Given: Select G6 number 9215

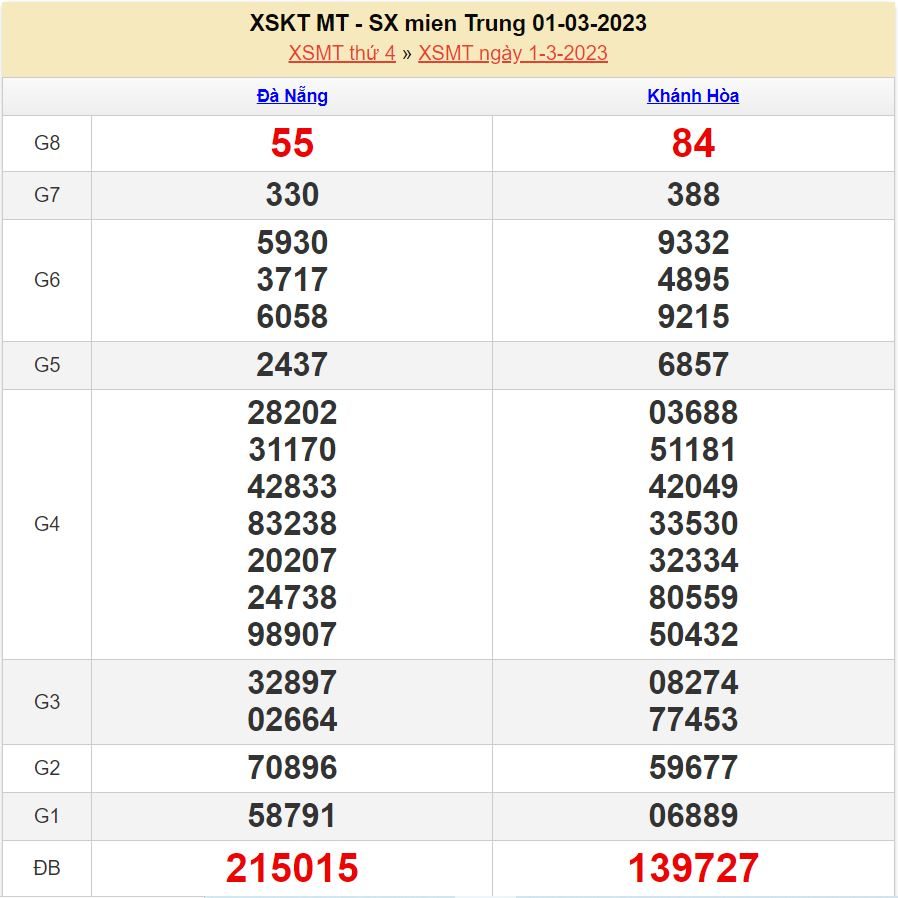Looking at the screenshot, I should tap(693, 317).
